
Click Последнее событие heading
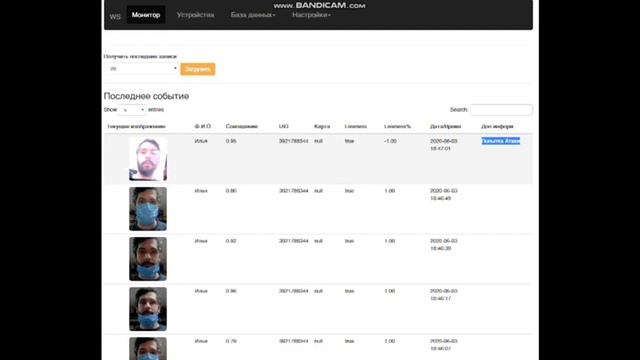[146, 96]
